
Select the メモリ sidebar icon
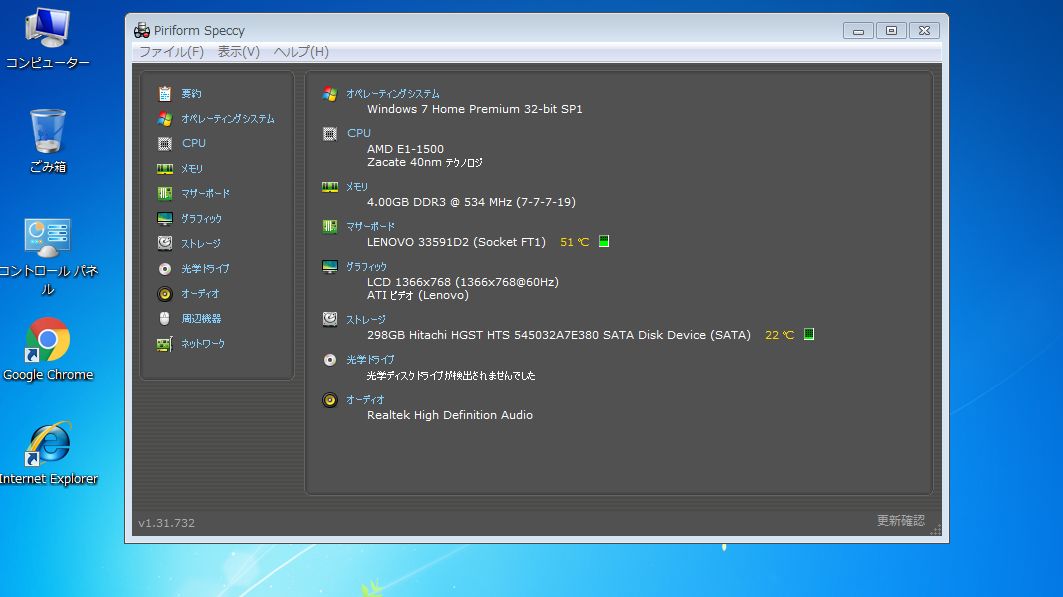click(x=164, y=169)
